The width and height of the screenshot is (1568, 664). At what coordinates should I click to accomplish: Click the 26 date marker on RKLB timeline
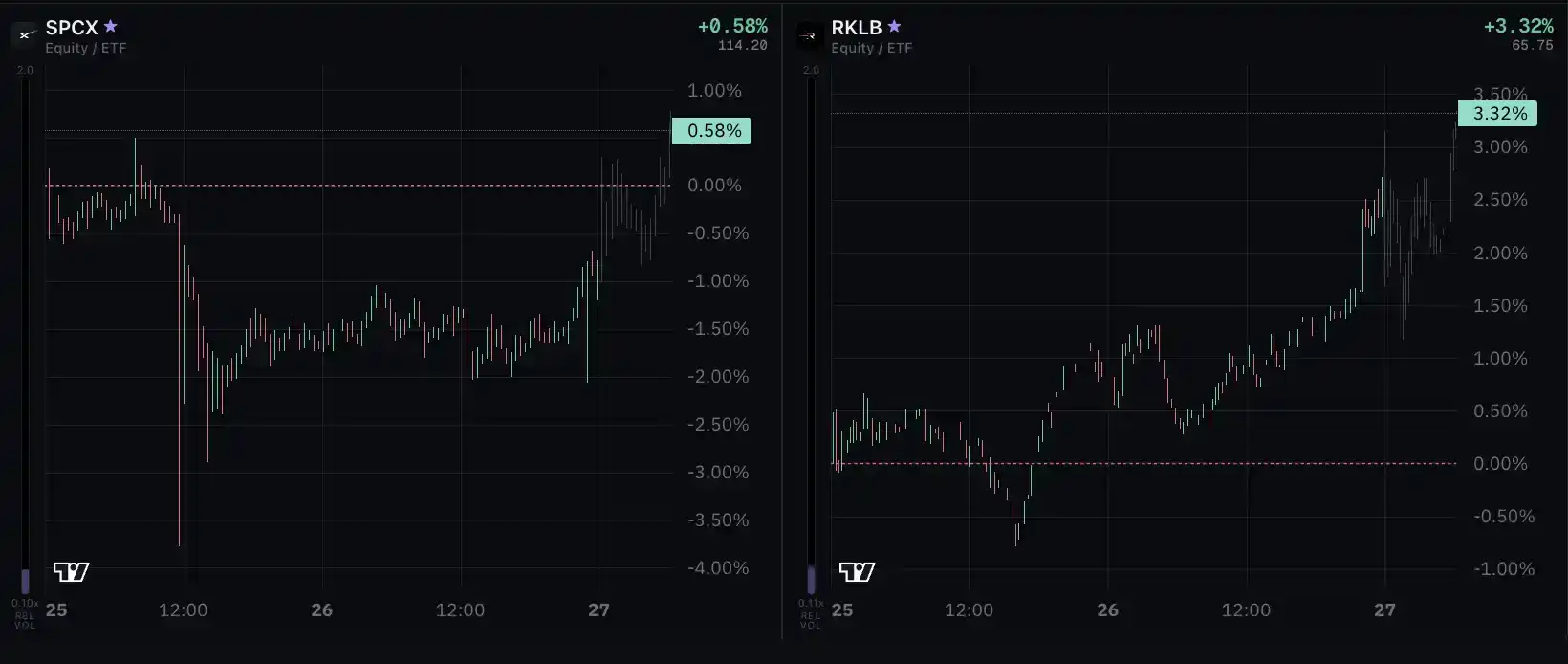pos(1107,610)
